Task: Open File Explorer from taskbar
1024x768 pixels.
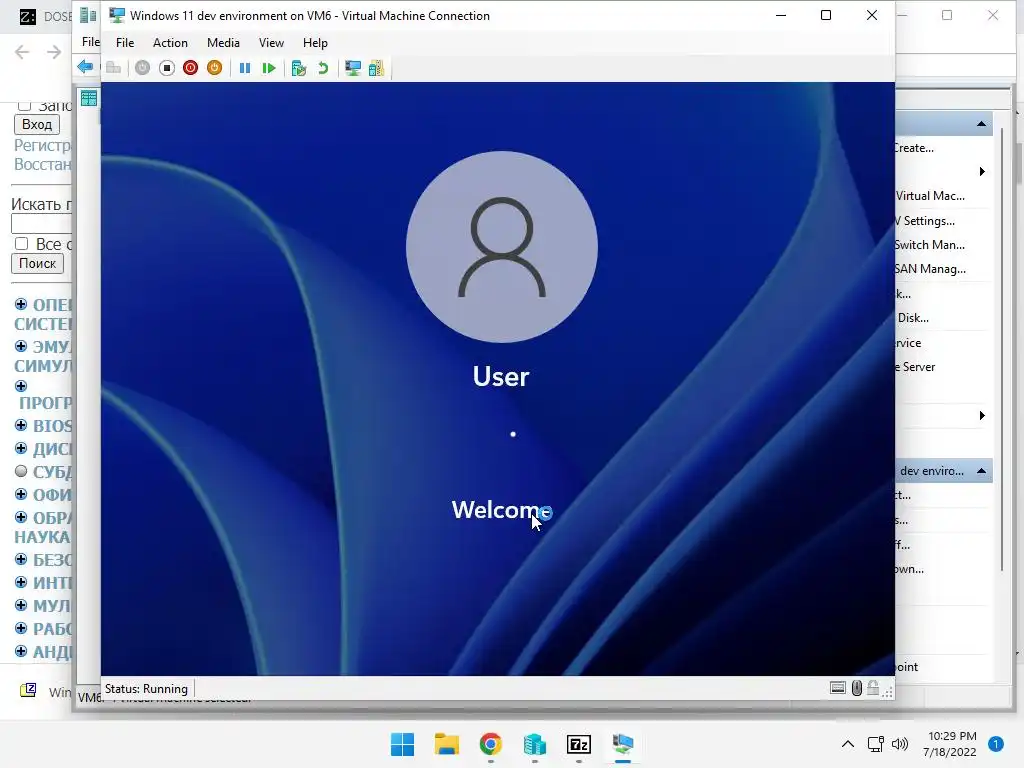Action: [x=447, y=744]
